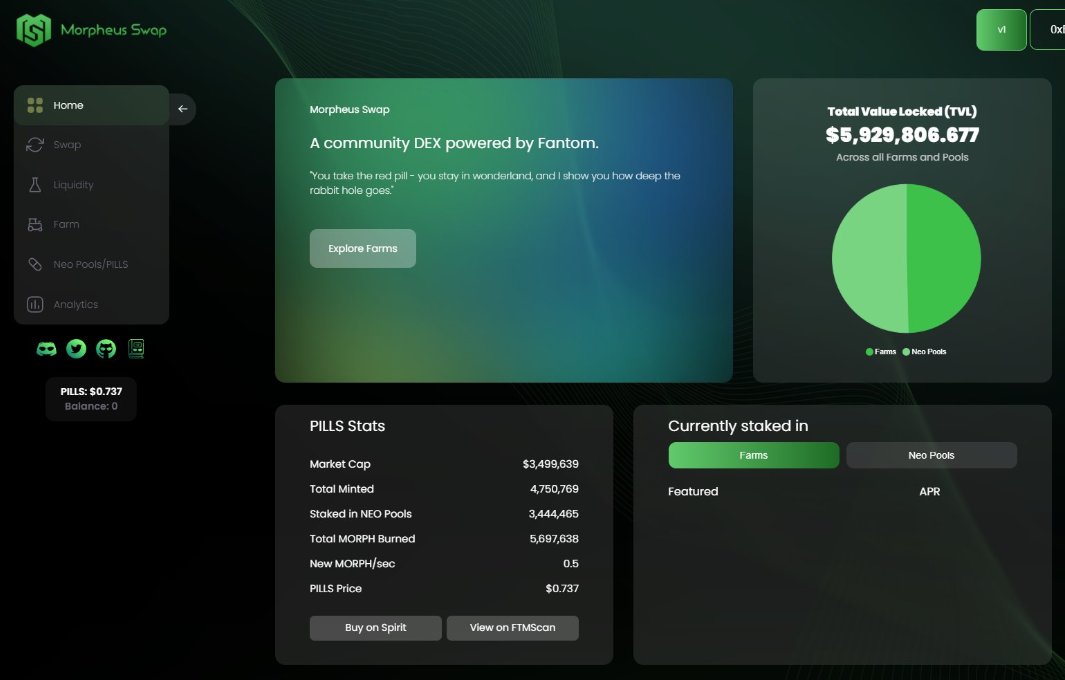
Task: Click the Total Minted value 4,750,769
Action: (554, 489)
